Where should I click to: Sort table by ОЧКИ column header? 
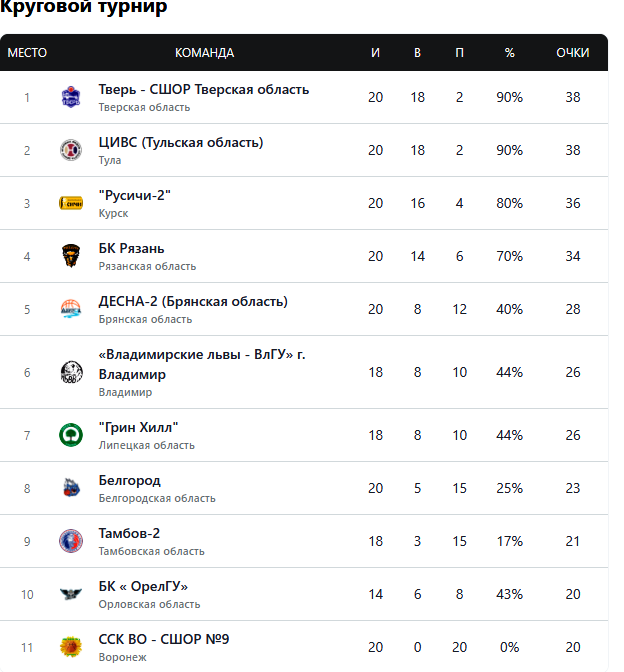[573, 53]
